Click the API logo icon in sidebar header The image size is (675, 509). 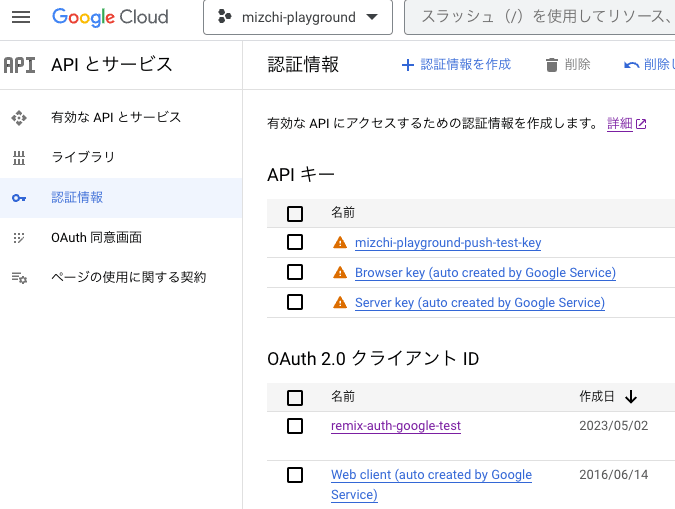19,65
